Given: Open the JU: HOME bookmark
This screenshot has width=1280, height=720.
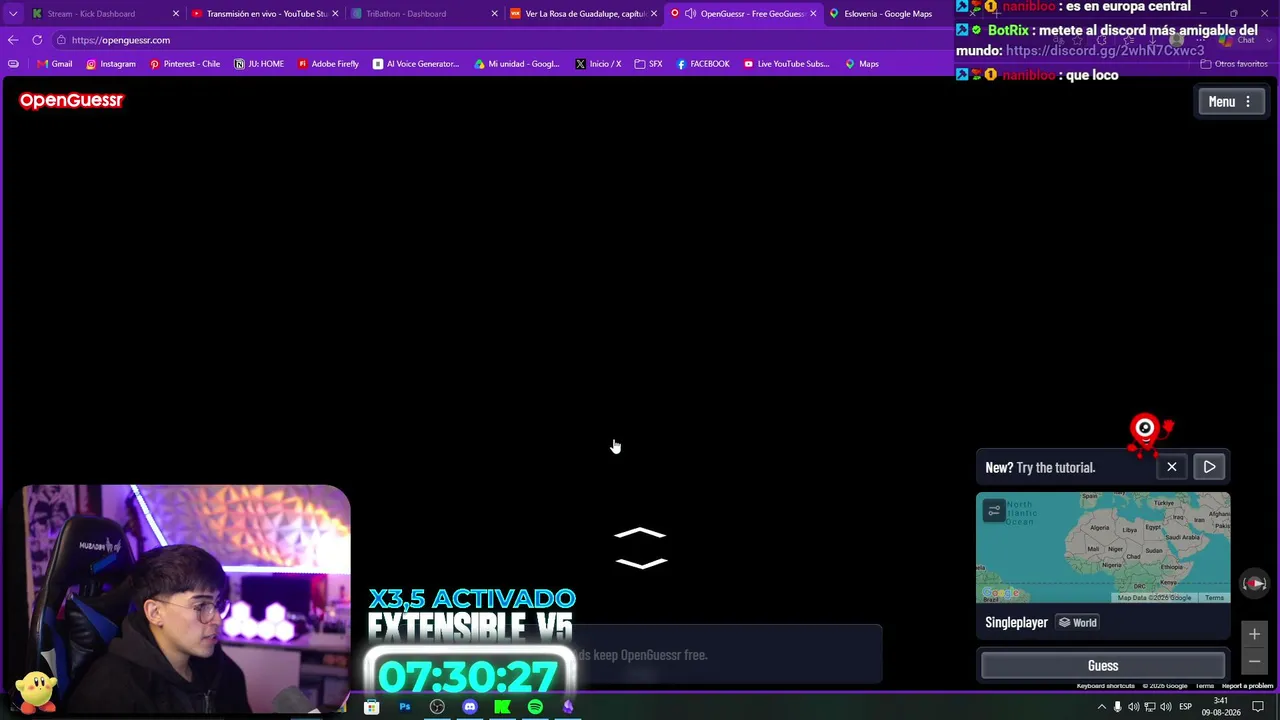Looking at the screenshot, I should tap(259, 64).
